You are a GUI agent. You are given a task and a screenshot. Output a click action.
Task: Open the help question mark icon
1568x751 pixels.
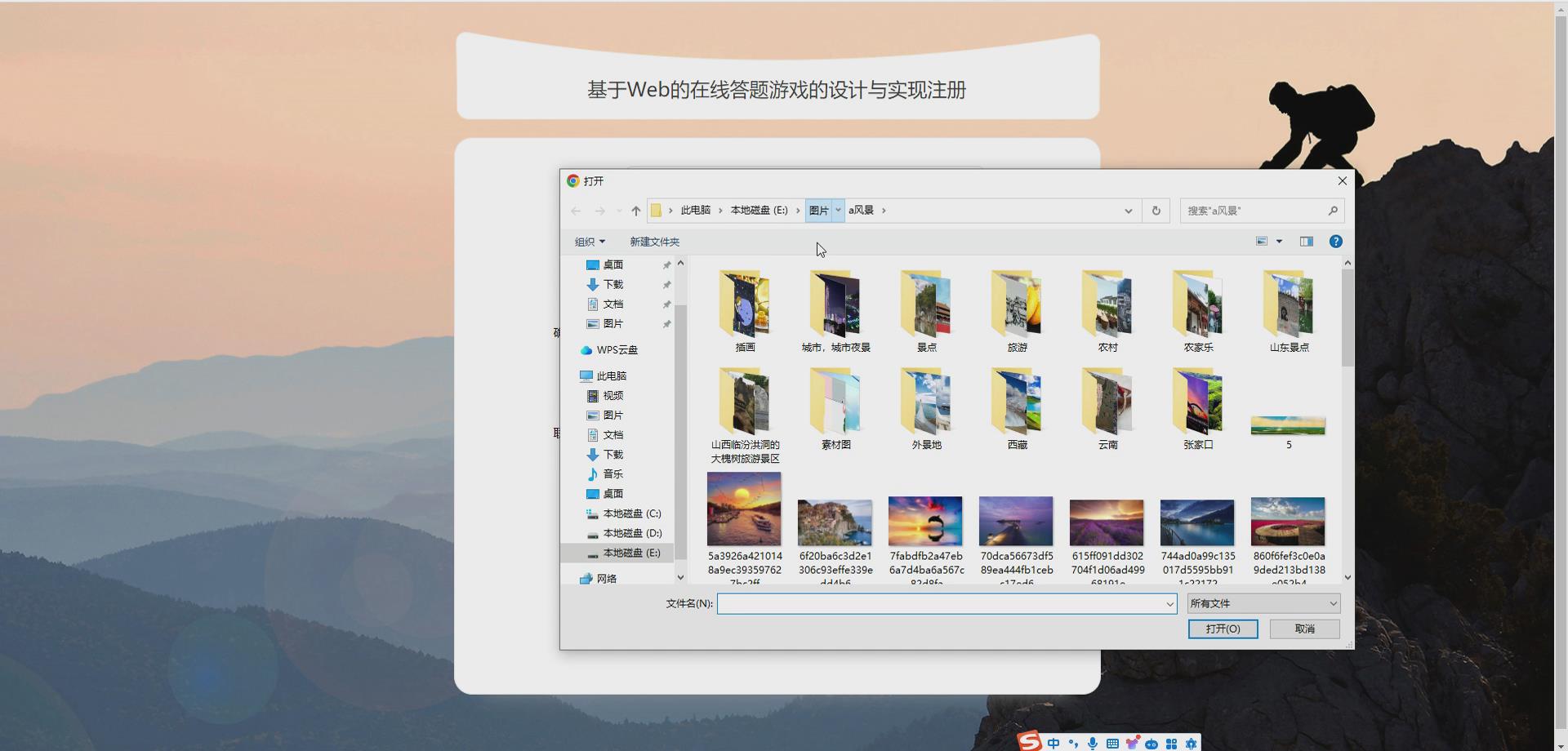tap(1337, 242)
